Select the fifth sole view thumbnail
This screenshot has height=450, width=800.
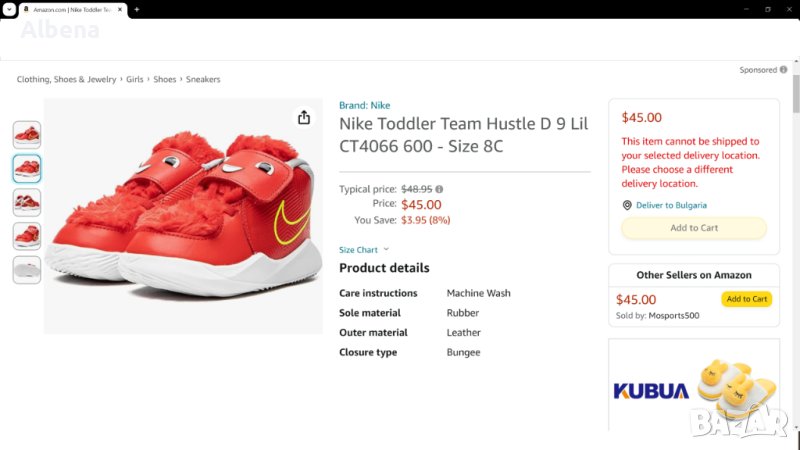(x=27, y=270)
